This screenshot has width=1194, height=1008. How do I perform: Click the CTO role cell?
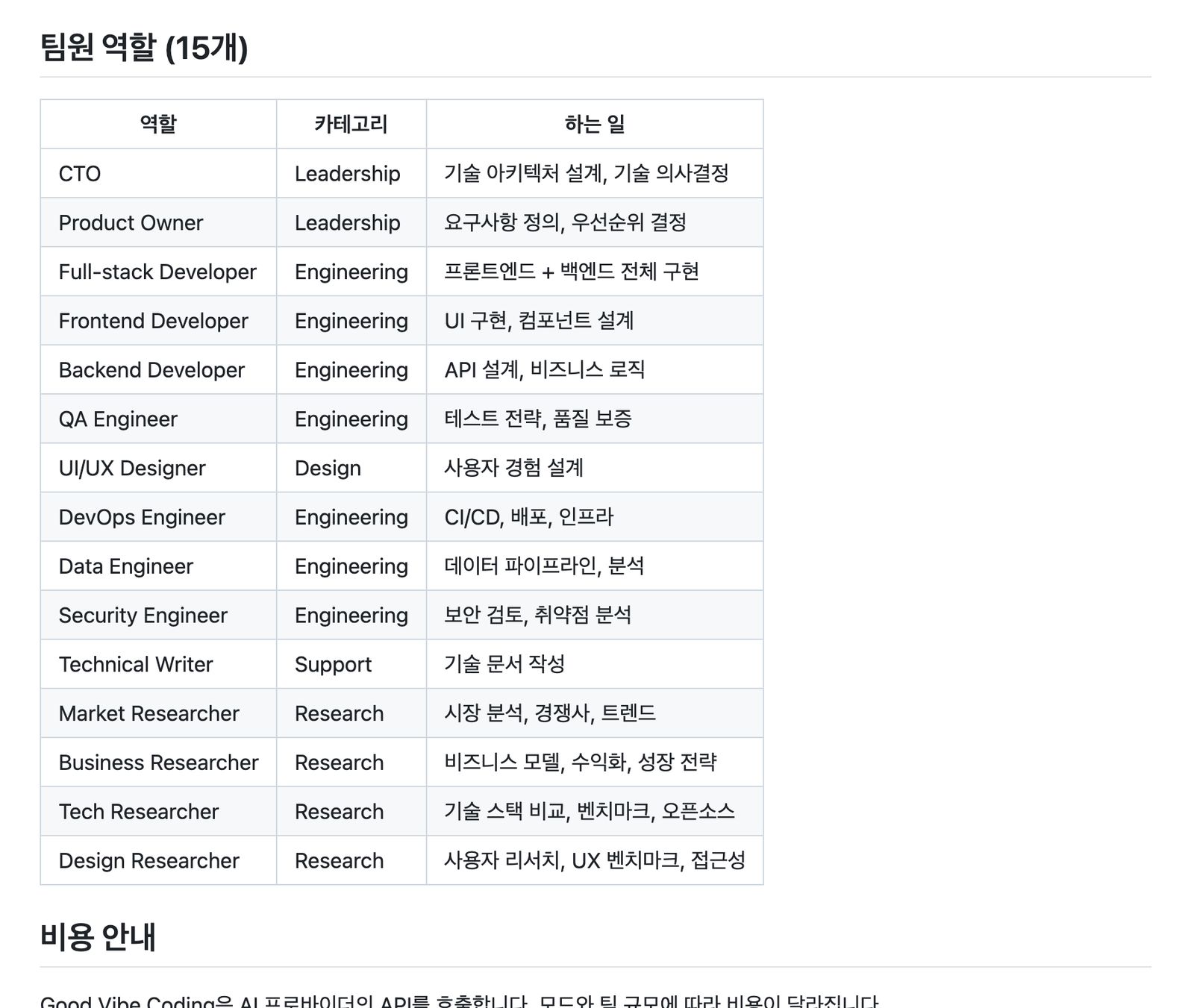(x=158, y=173)
